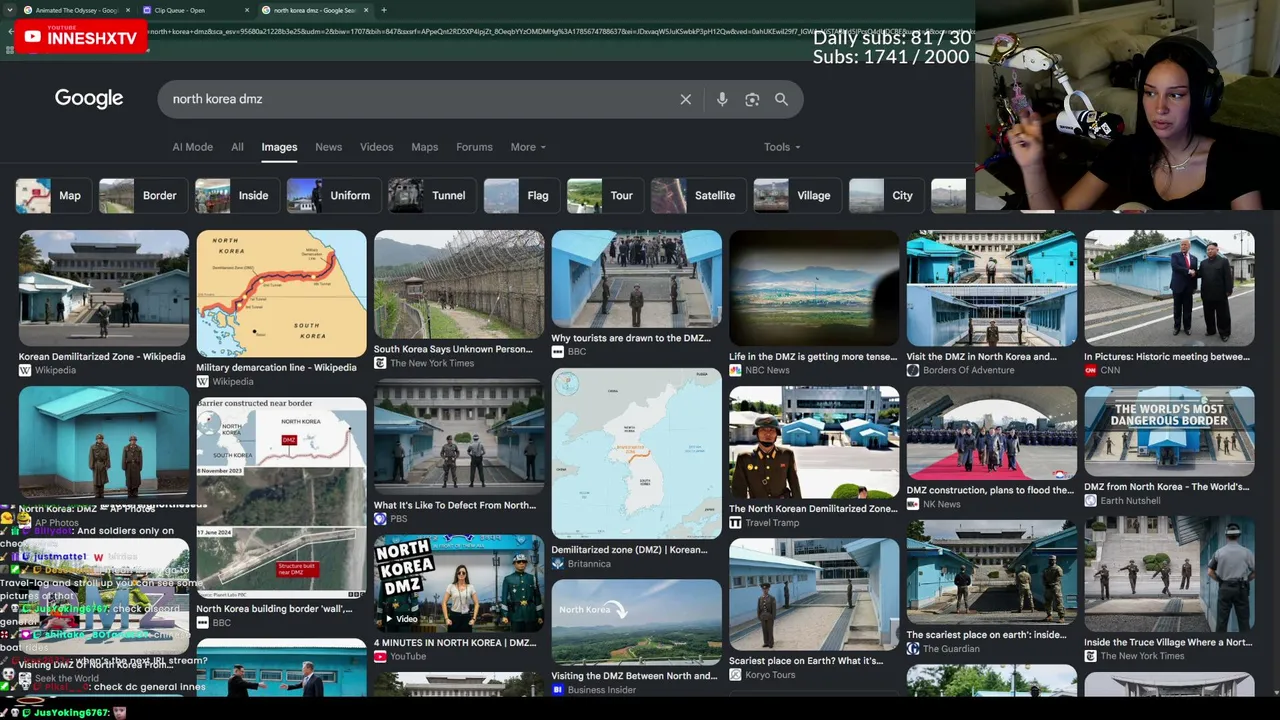Click the PBS favicon

pos(380,519)
